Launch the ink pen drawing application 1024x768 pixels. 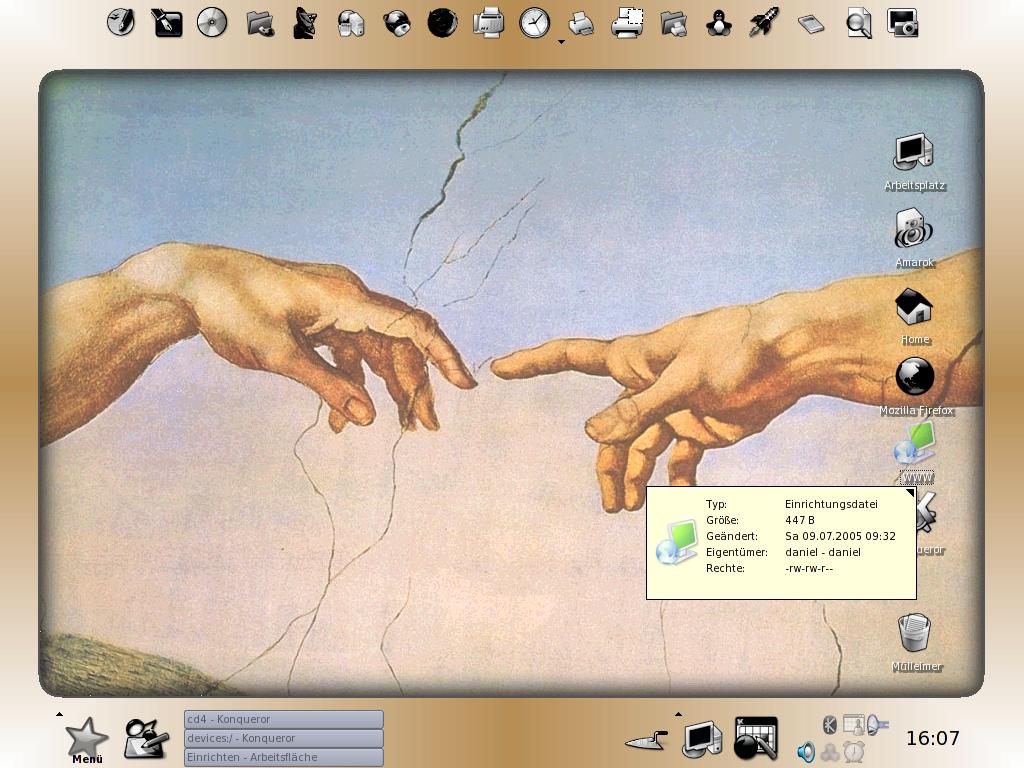pos(167,23)
